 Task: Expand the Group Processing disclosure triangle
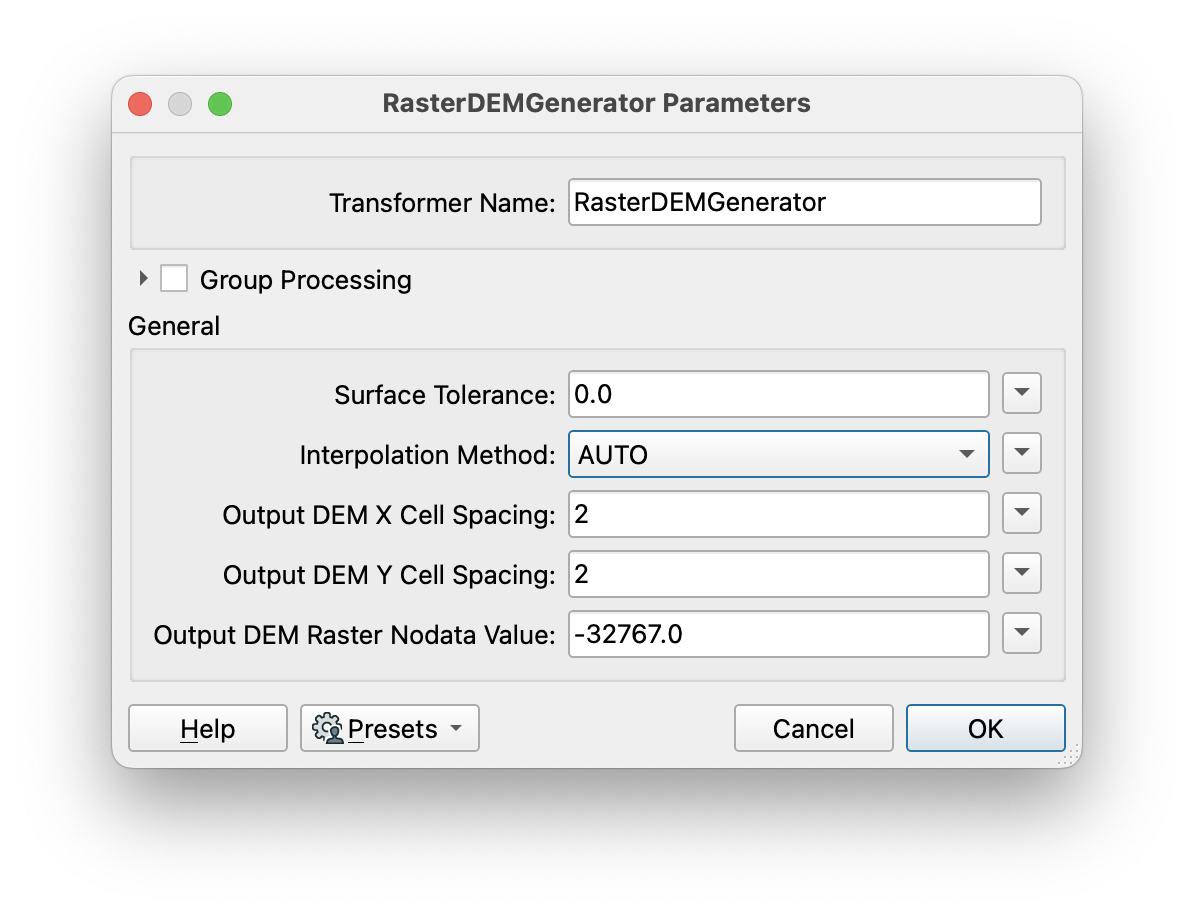point(143,279)
